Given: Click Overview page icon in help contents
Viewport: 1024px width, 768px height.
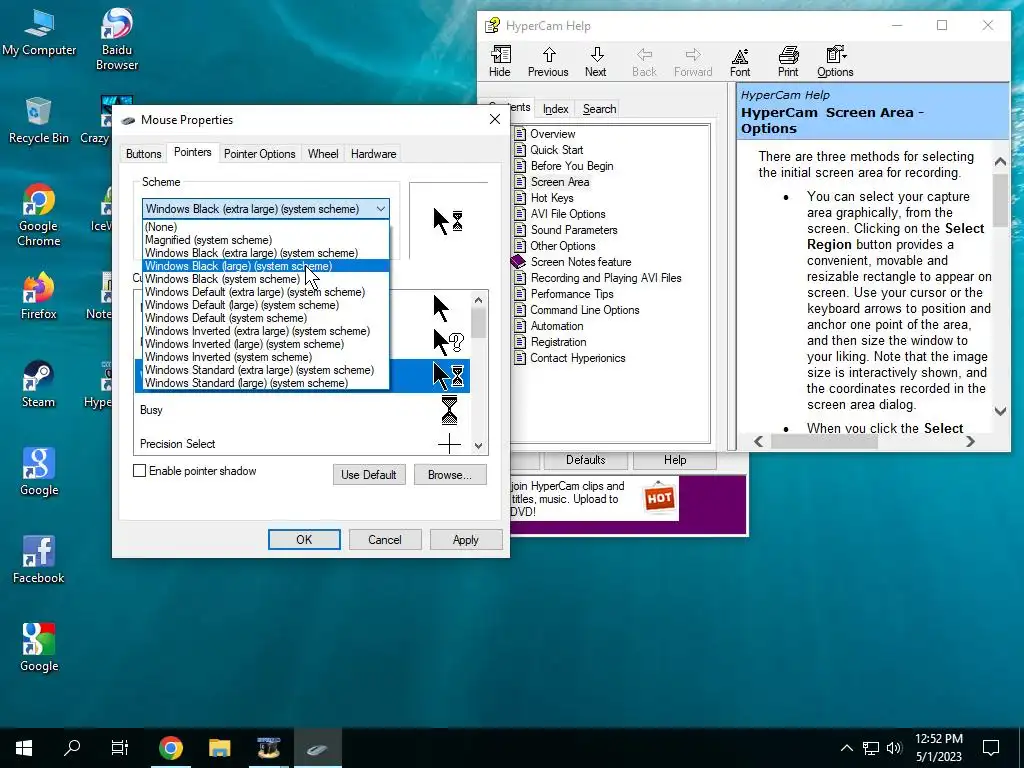Looking at the screenshot, I should [x=520, y=134].
